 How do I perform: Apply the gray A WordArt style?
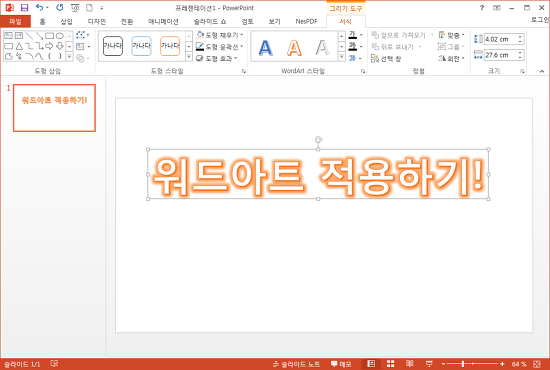(322, 48)
